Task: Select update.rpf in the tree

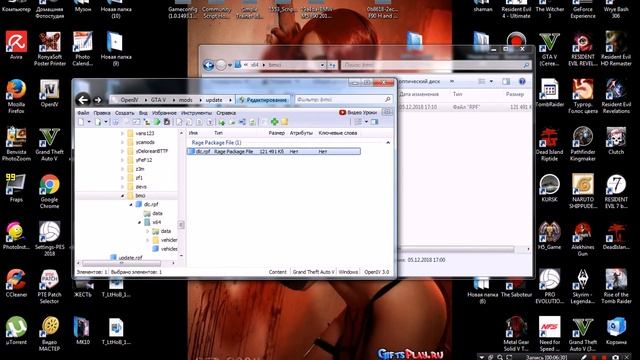Action: 127,258
